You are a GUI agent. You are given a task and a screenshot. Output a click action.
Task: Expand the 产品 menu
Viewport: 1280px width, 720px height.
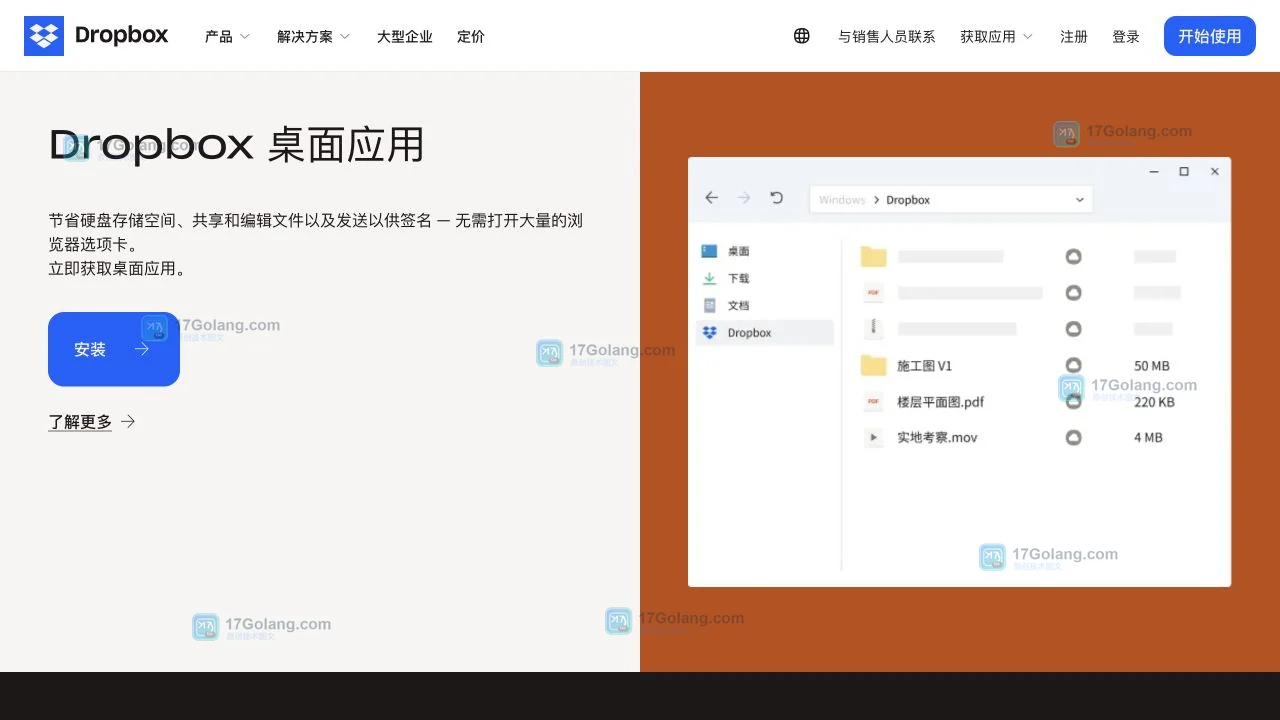pos(227,36)
